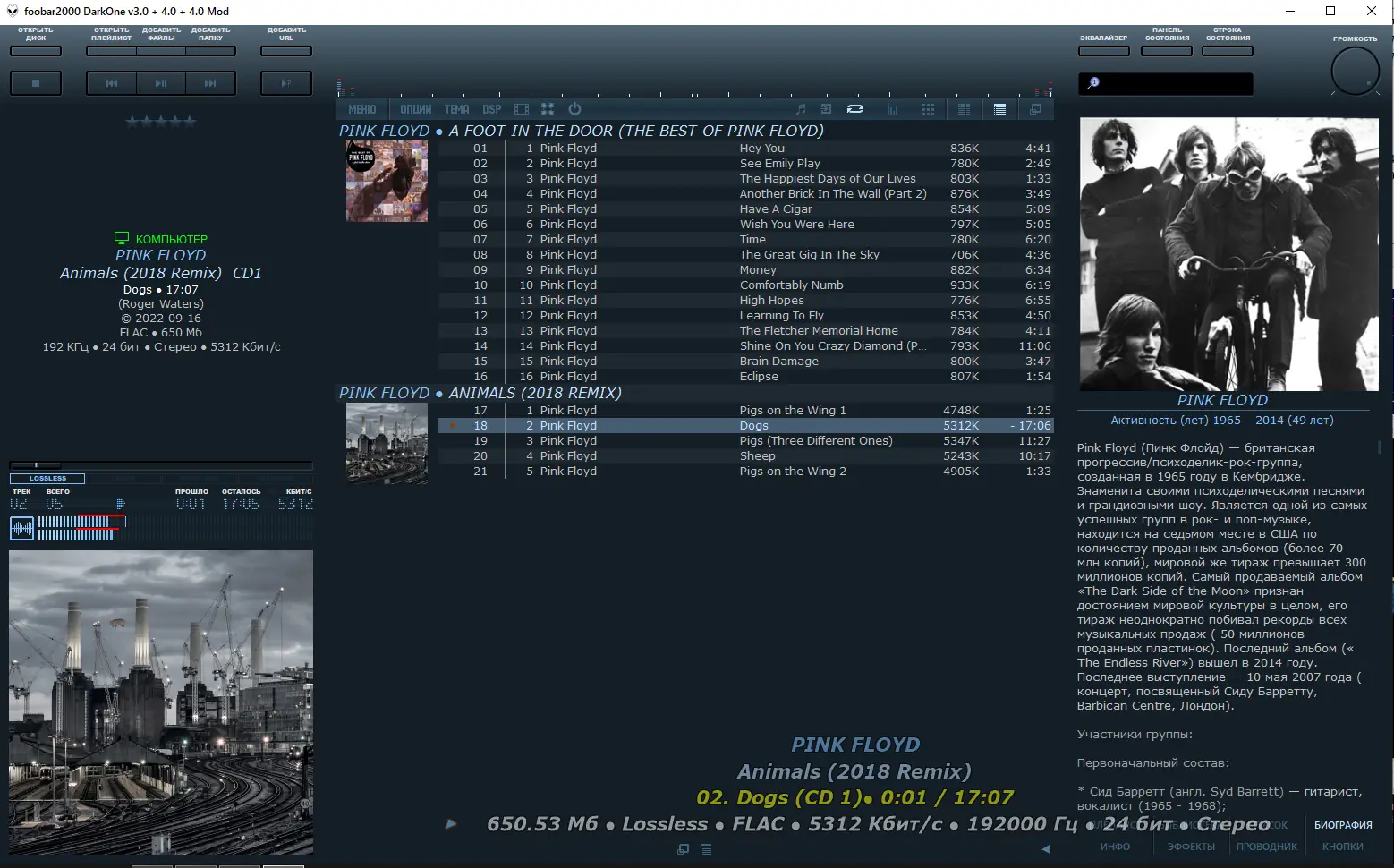Select track See Emily Play
The height and width of the screenshot is (868, 1394).
(x=745, y=164)
